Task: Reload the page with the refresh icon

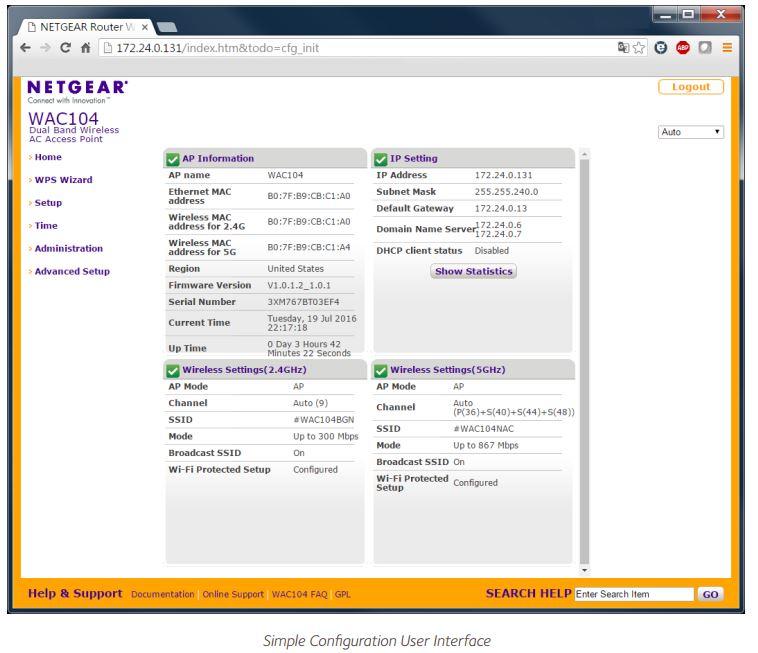Action: pos(65,47)
